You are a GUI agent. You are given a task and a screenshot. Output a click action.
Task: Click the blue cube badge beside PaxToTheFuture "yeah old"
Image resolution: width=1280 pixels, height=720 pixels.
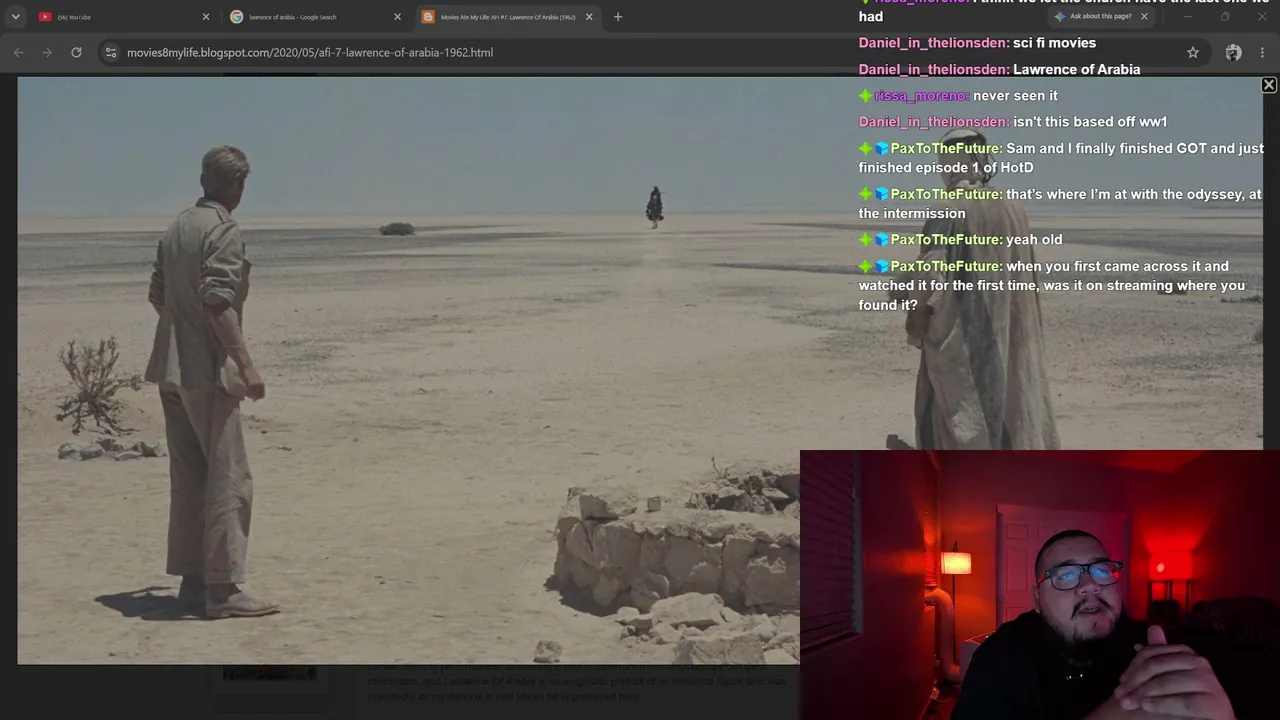[x=882, y=240]
